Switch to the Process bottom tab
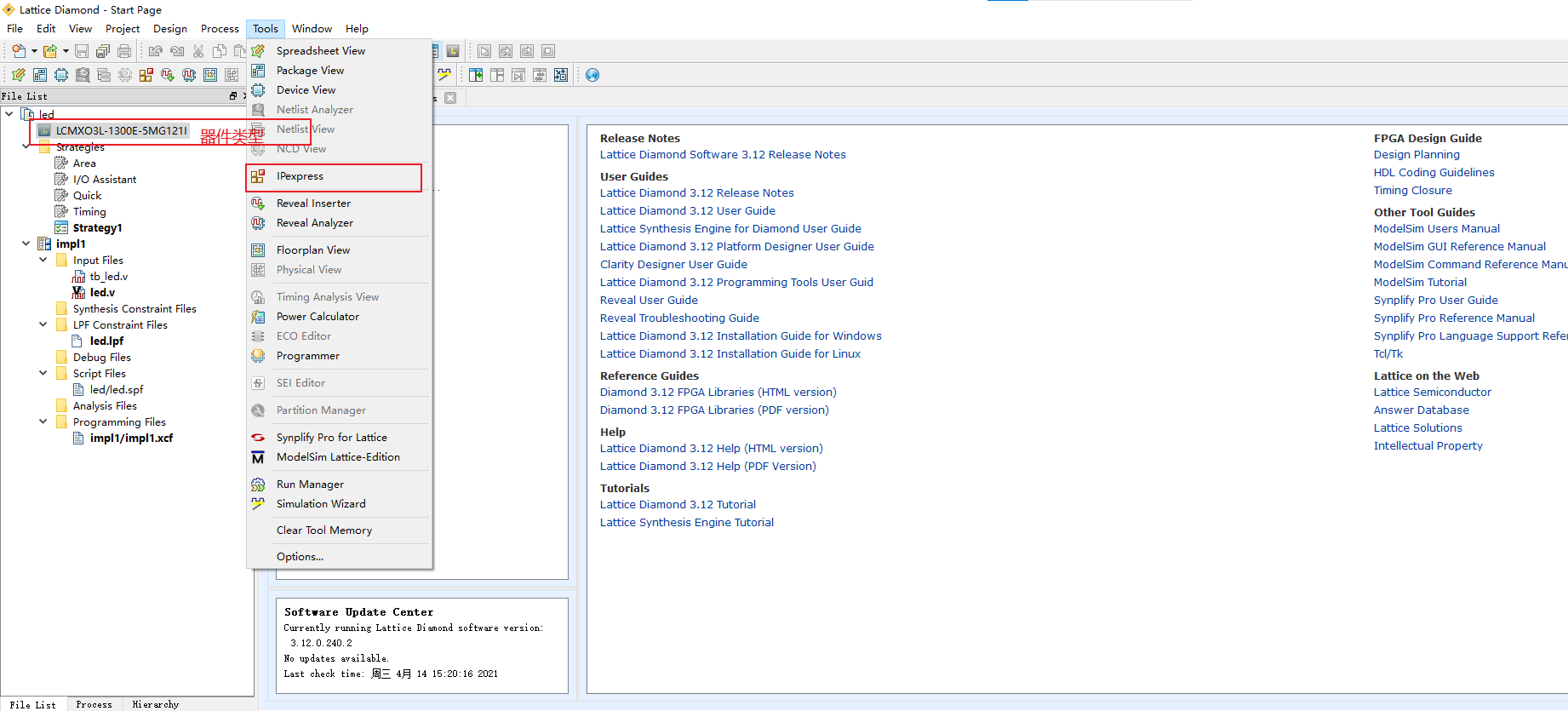This screenshot has width=1568, height=711. tap(94, 704)
